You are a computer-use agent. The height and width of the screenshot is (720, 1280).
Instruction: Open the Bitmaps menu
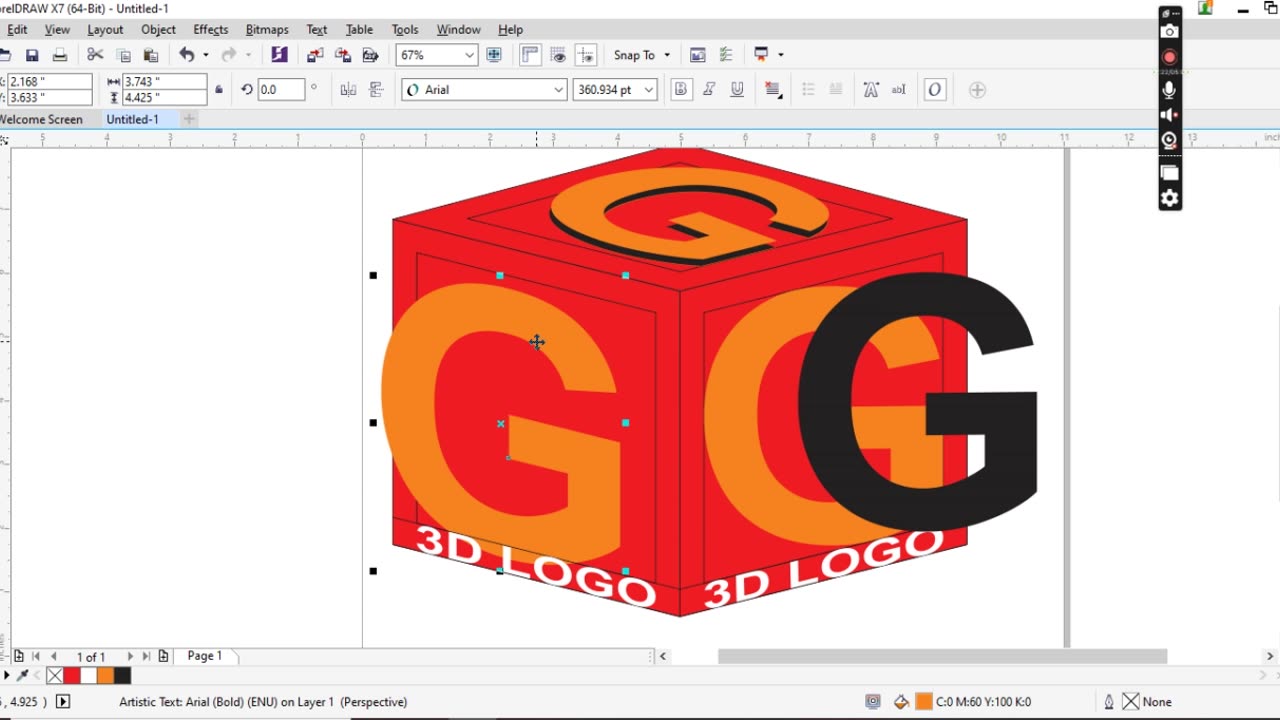(x=267, y=30)
